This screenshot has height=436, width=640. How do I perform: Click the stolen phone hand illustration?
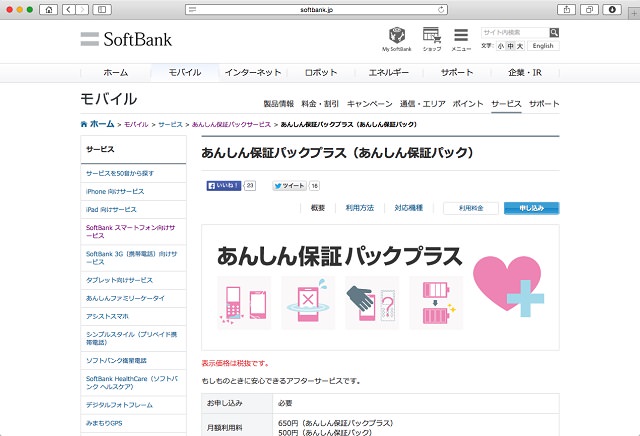click(x=372, y=303)
